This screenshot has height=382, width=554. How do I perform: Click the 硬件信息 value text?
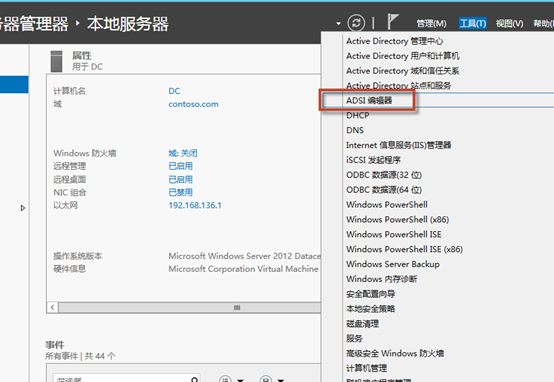(x=243, y=269)
